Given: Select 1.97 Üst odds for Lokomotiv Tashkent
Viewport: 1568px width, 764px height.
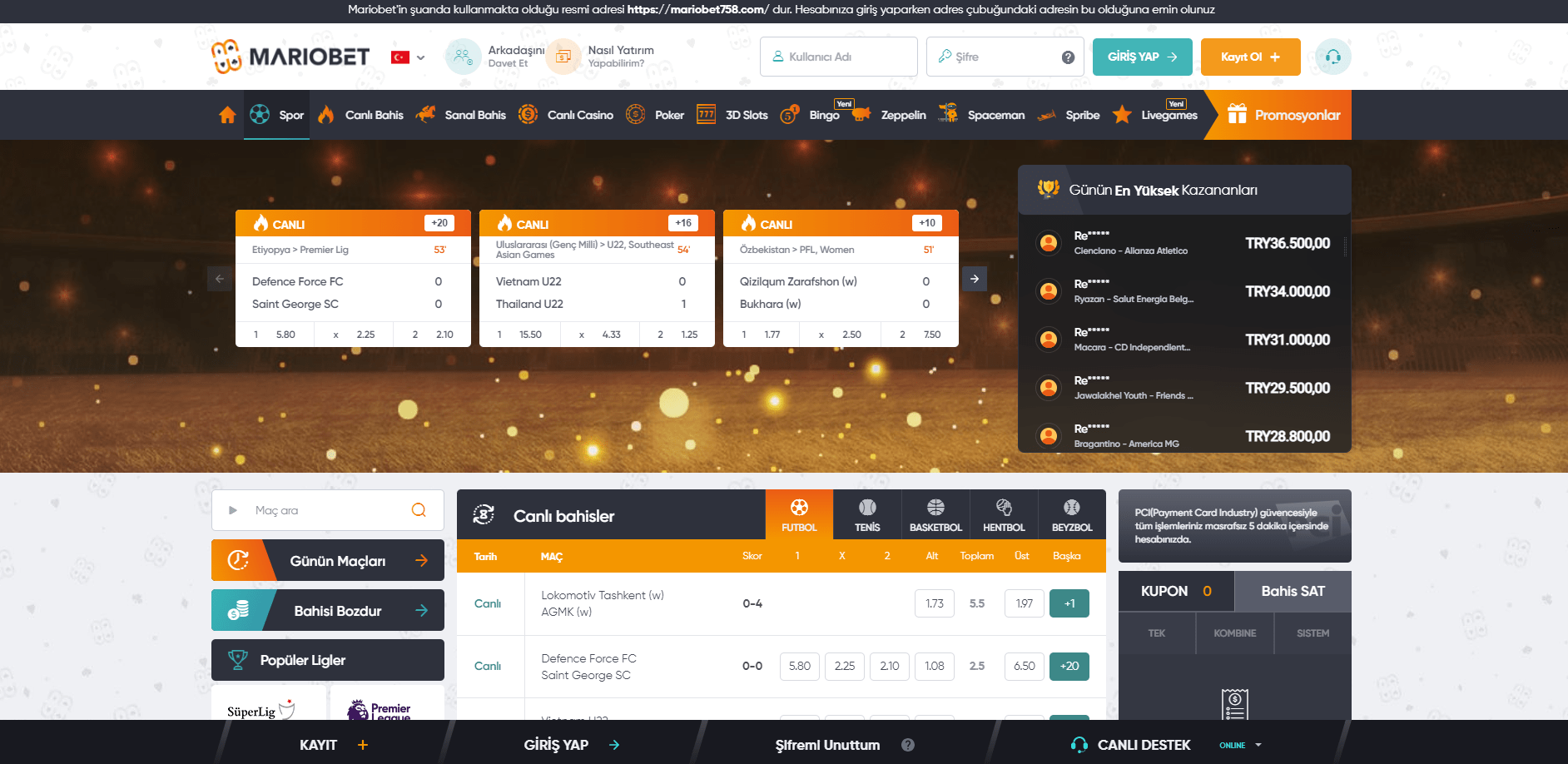Looking at the screenshot, I should pyautogui.click(x=1025, y=603).
